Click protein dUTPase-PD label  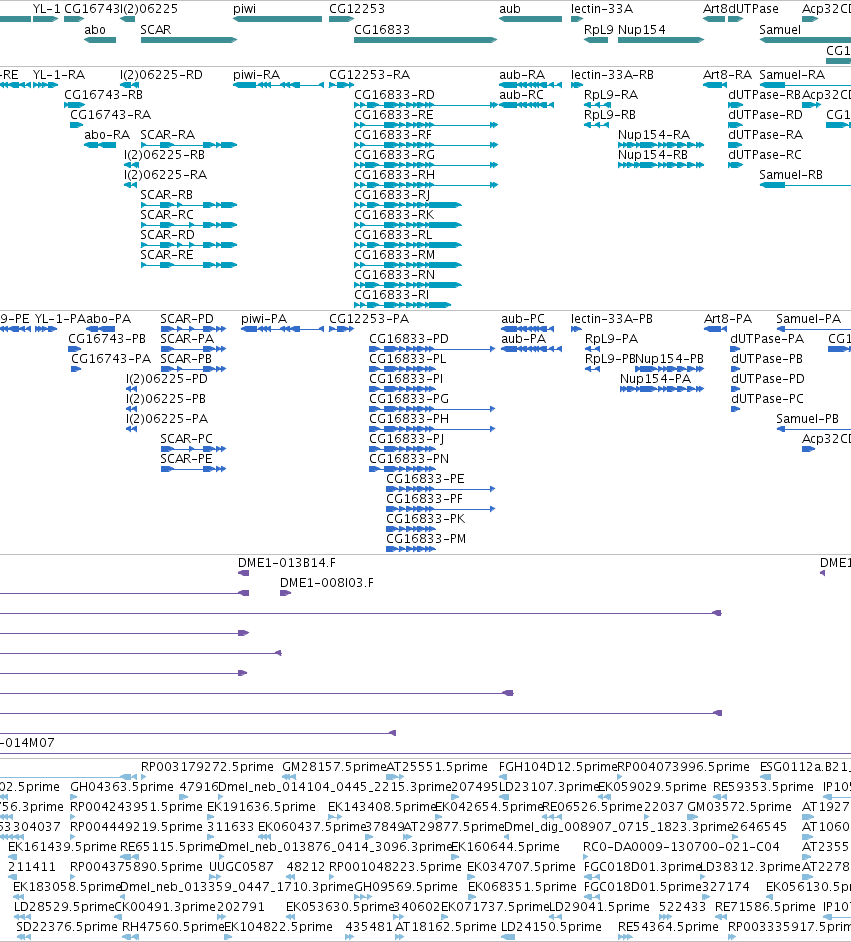pos(768,379)
